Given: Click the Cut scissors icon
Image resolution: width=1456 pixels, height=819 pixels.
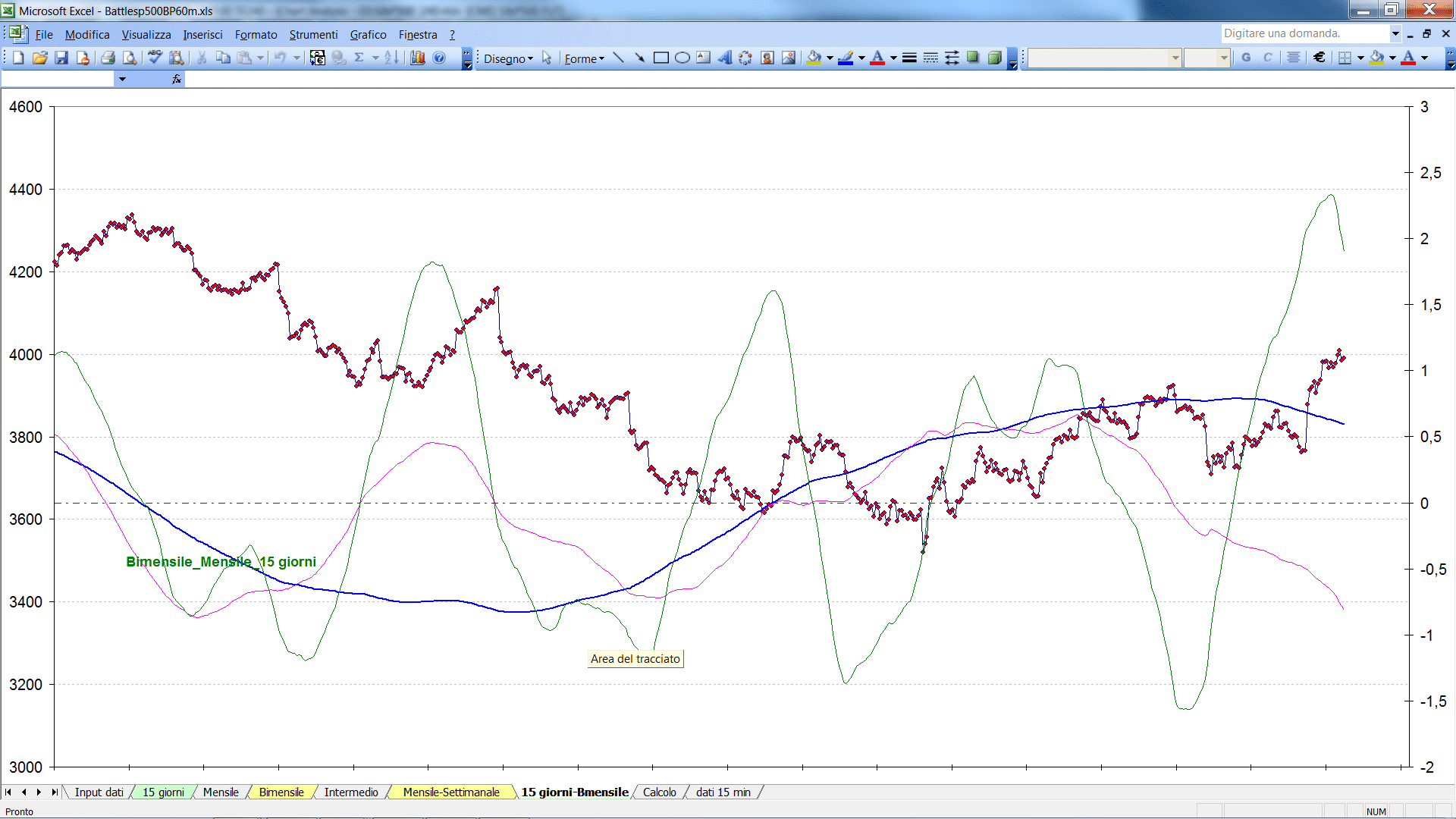Looking at the screenshot, I should pos(202,58).
